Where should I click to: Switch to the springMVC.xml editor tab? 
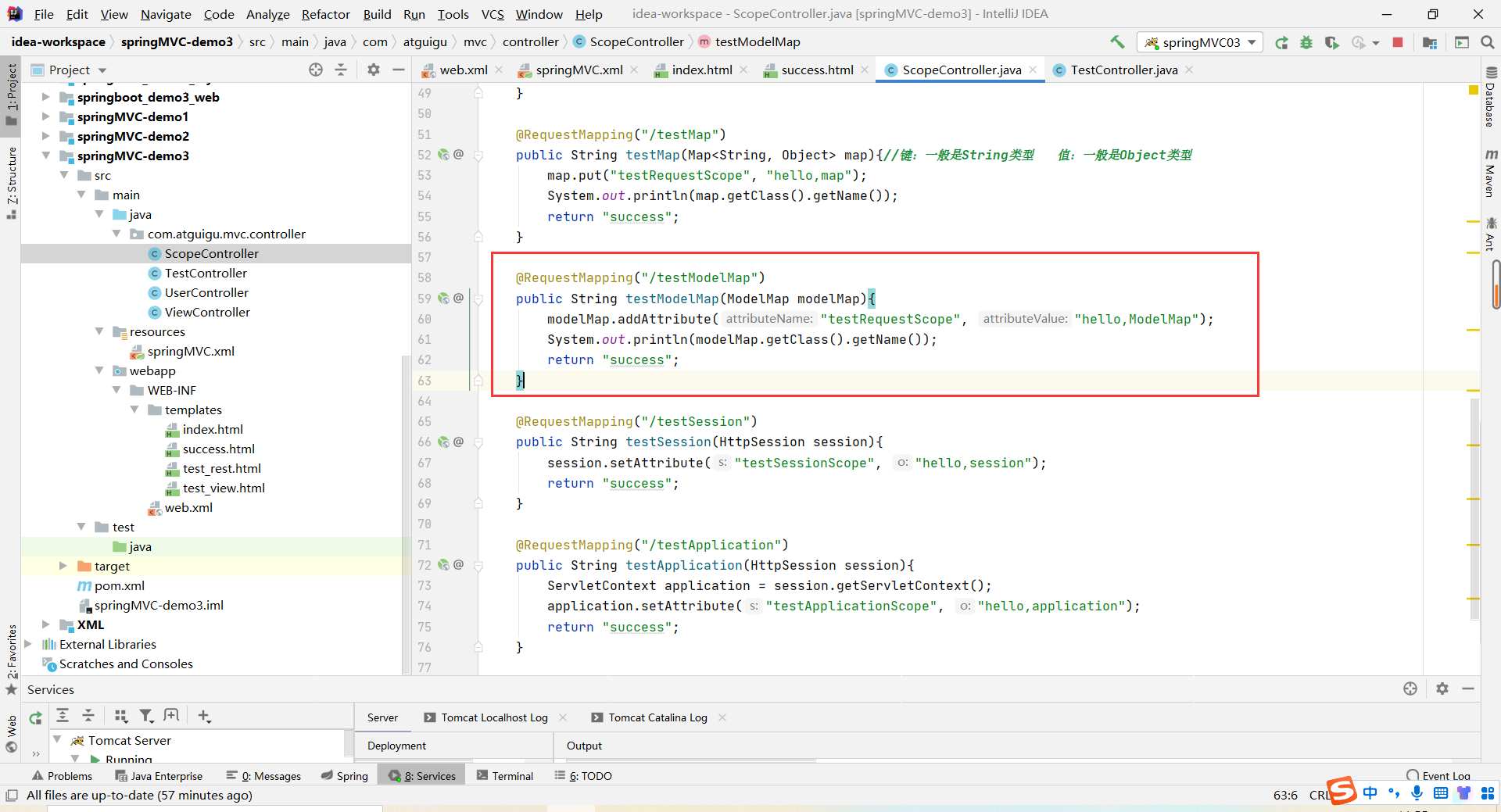point(579,70)
